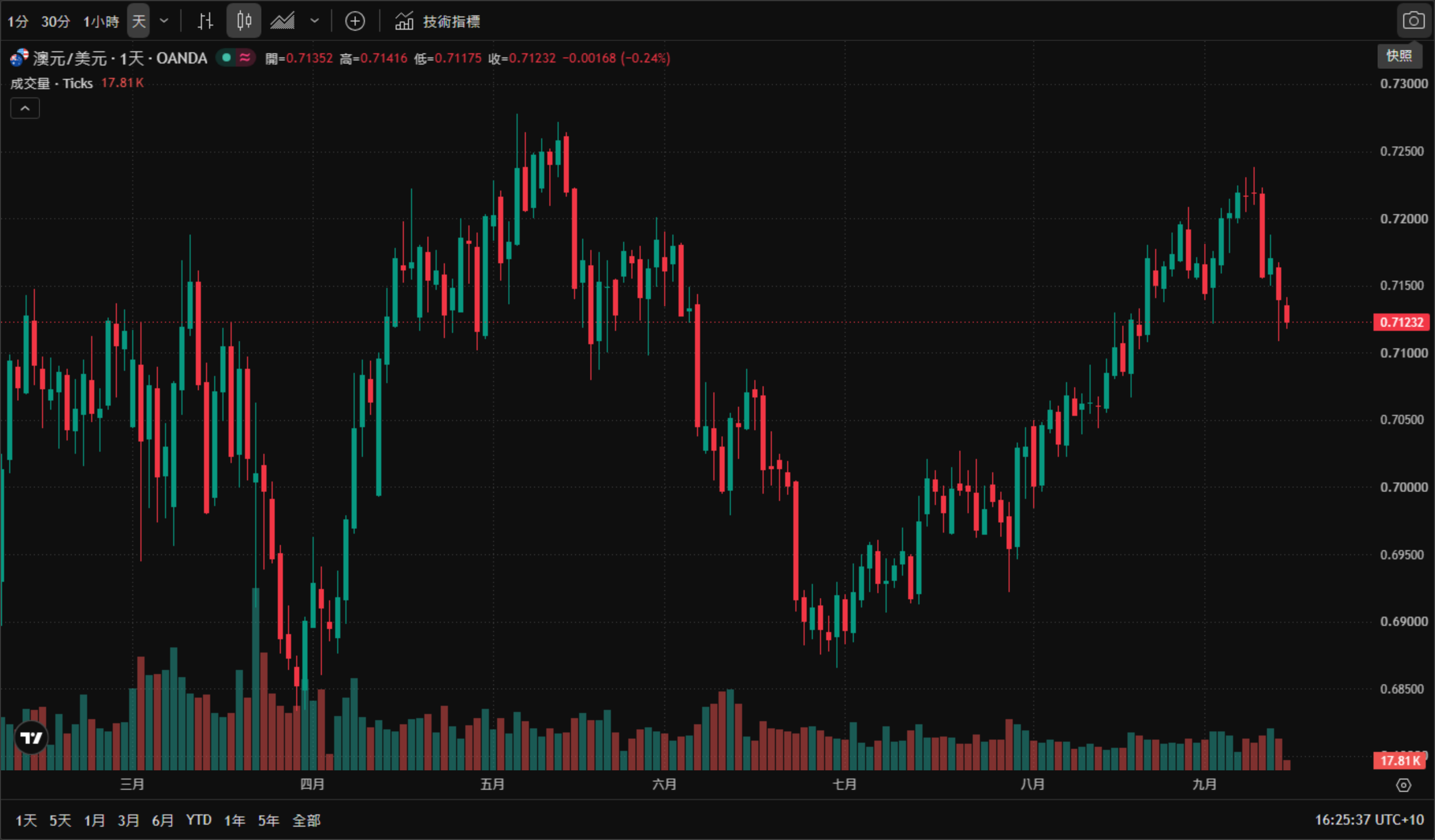Click the 技術指標 label
This screenshot has width=1435, height=840.
point(452,22)
